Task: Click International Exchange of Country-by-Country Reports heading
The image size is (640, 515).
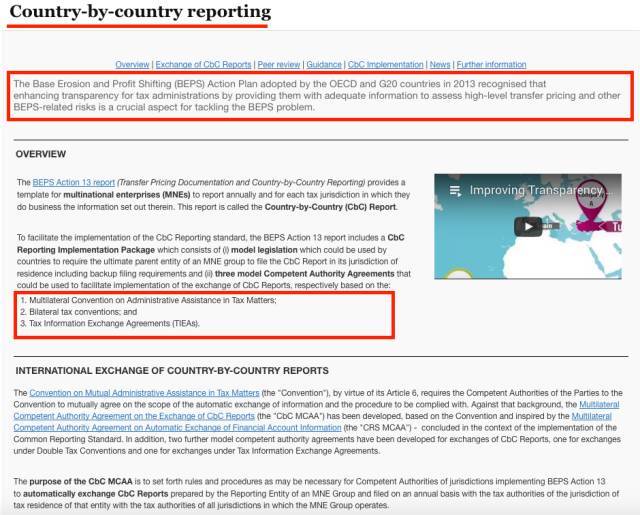Action: pyautogui.click(x=171, y=371)
